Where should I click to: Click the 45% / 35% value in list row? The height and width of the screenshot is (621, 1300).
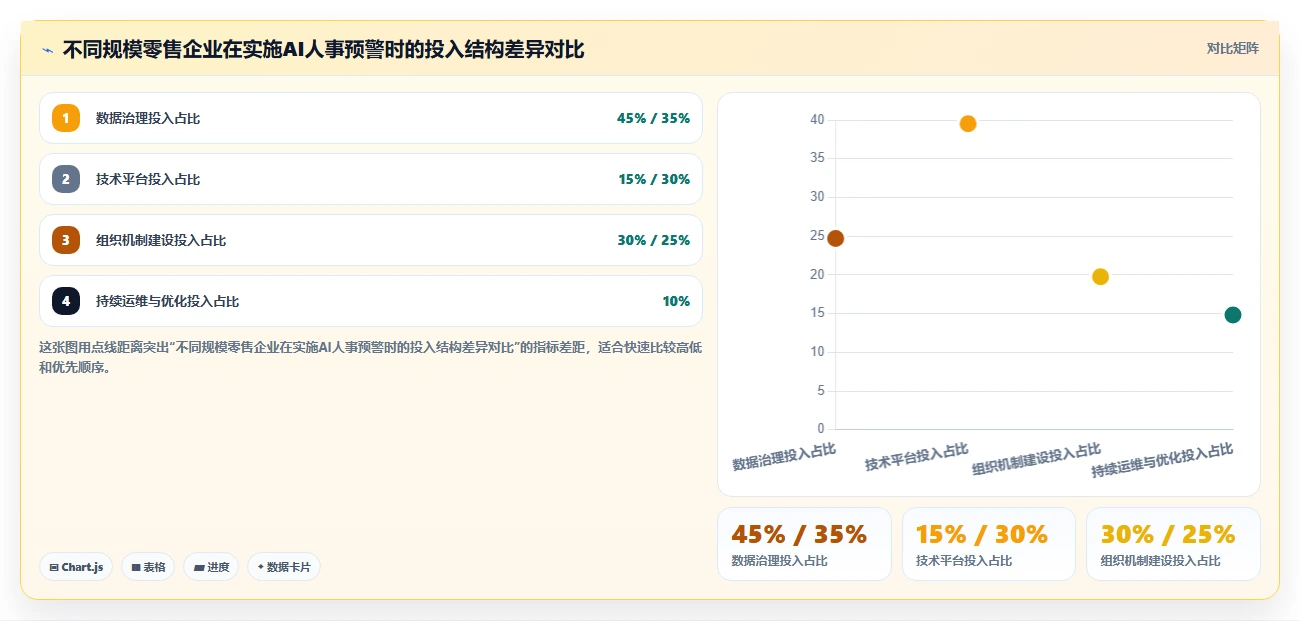pos(653,118)
